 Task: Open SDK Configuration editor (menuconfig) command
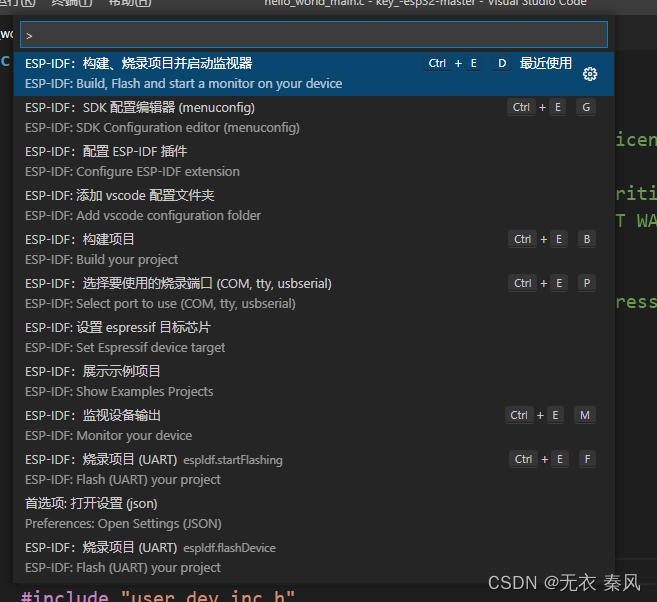pos(314,118)
